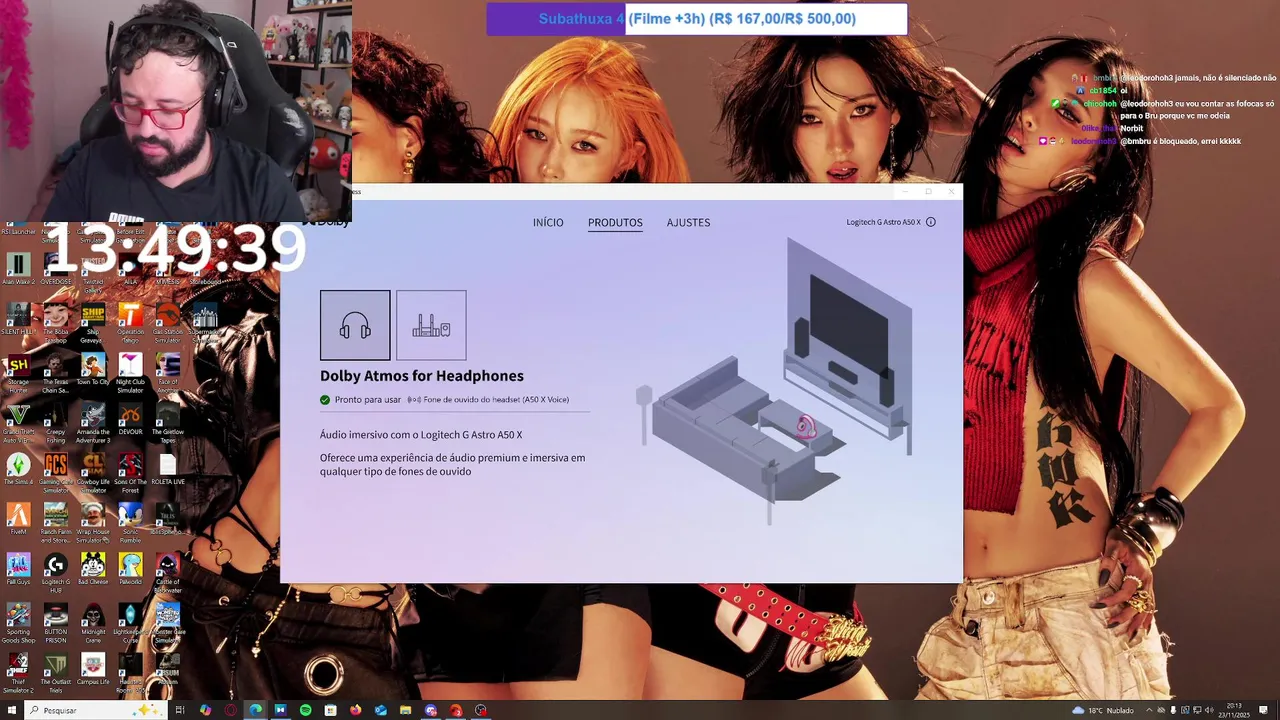The width and height of the screenshot is (1280, 720).
Task: Open the INÍCIO tab
Action: [x=548, y=222]
